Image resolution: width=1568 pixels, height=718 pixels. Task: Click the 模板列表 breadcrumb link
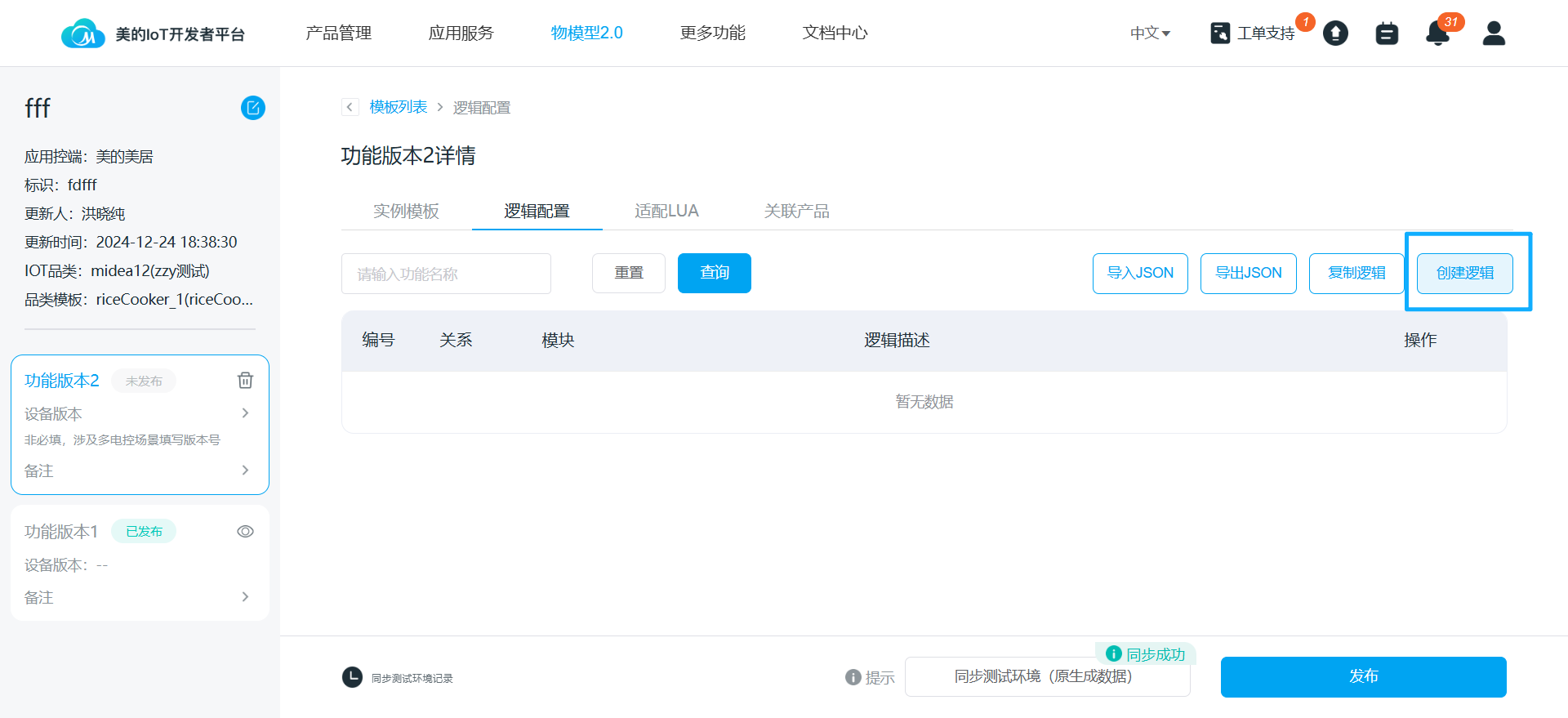[398, 107]
